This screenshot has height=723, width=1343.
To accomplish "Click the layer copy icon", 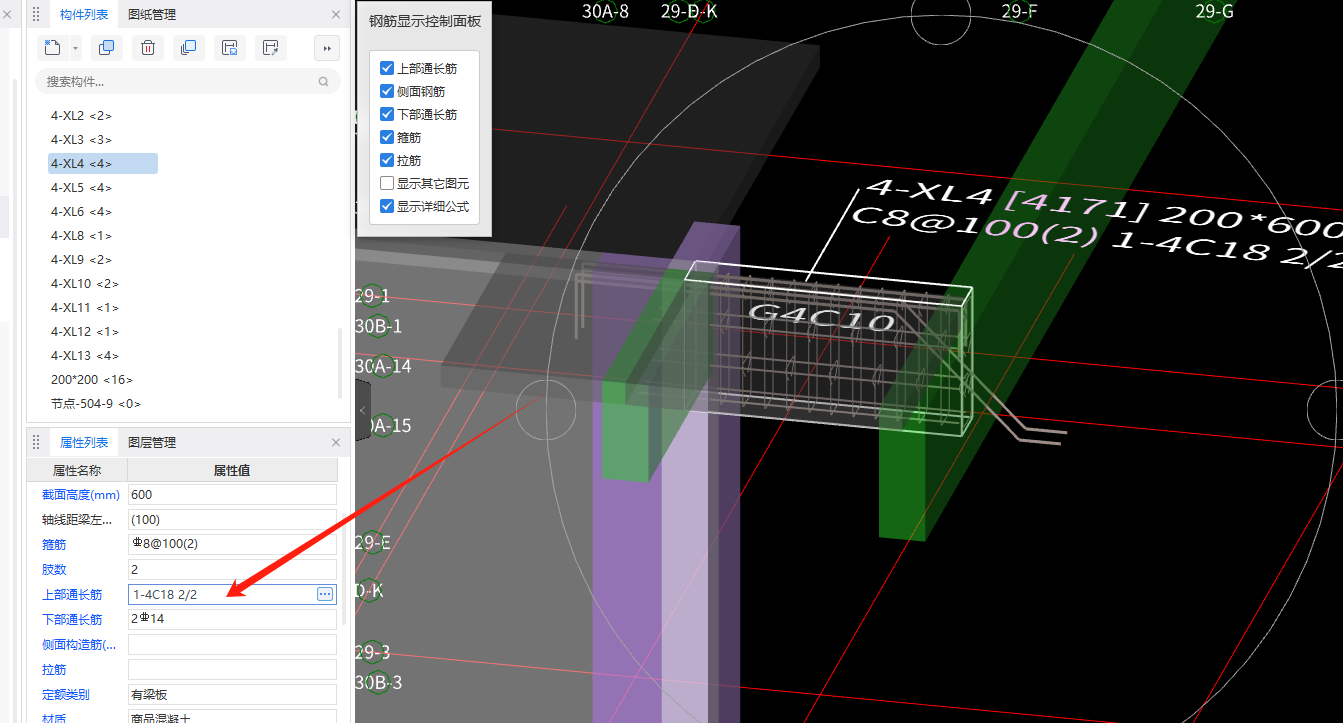I will point(187,48).
